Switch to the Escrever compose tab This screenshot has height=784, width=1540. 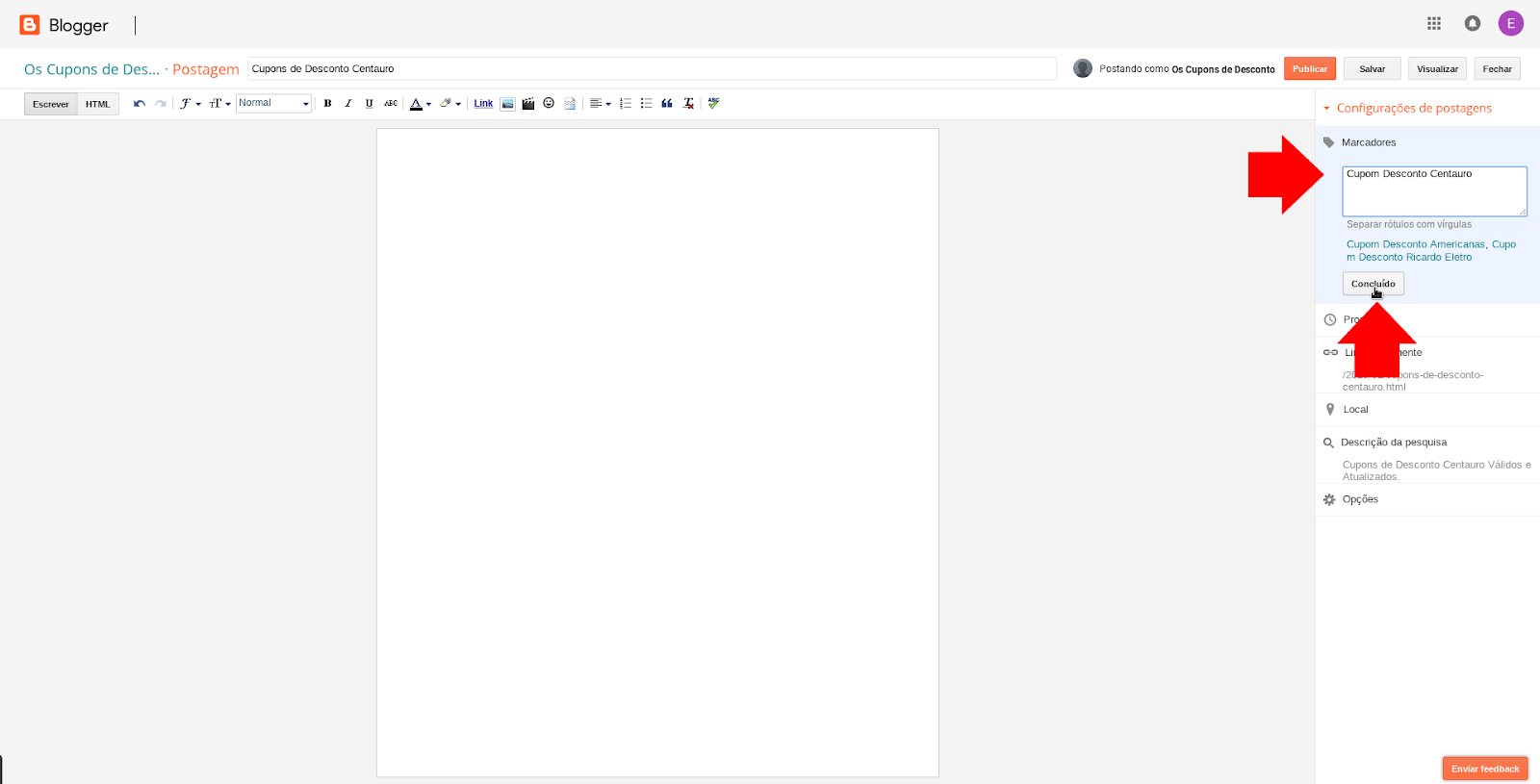[x=51, y=104]
